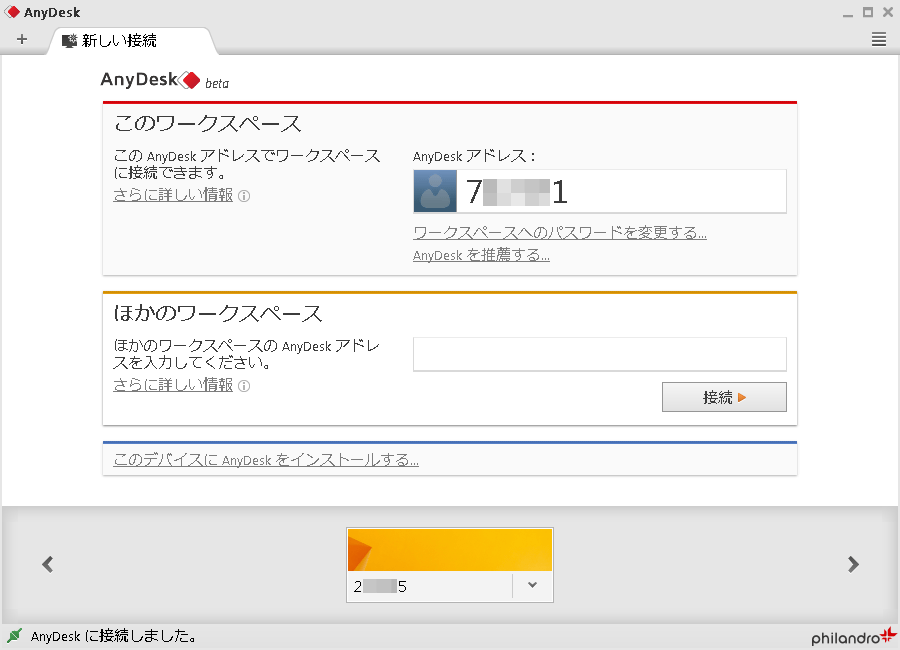Viewport: 900px width, 650px height.
Task: Select this workspace's AnyDesk address number
Action: 516,192
